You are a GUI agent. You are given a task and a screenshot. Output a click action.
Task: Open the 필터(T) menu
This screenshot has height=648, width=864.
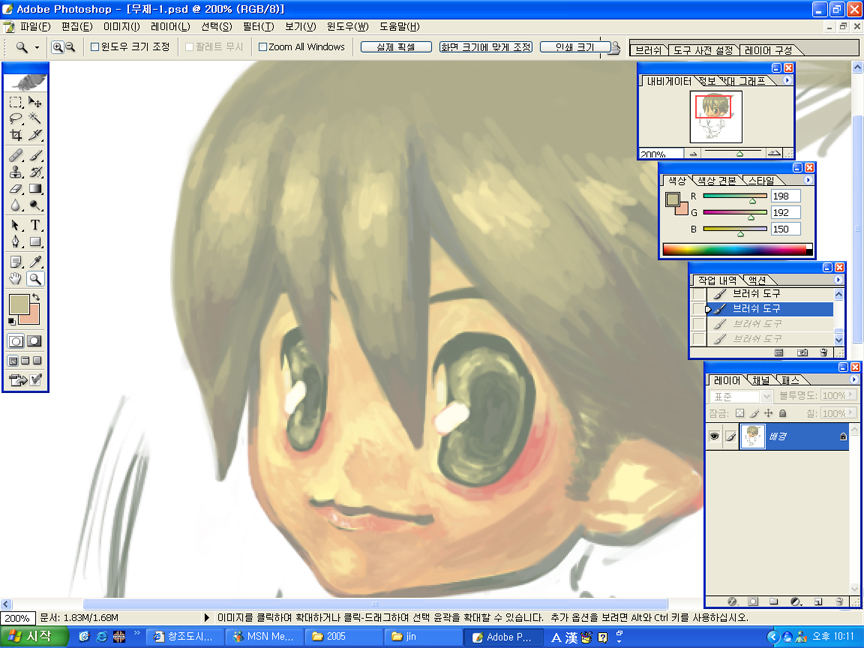258,26
